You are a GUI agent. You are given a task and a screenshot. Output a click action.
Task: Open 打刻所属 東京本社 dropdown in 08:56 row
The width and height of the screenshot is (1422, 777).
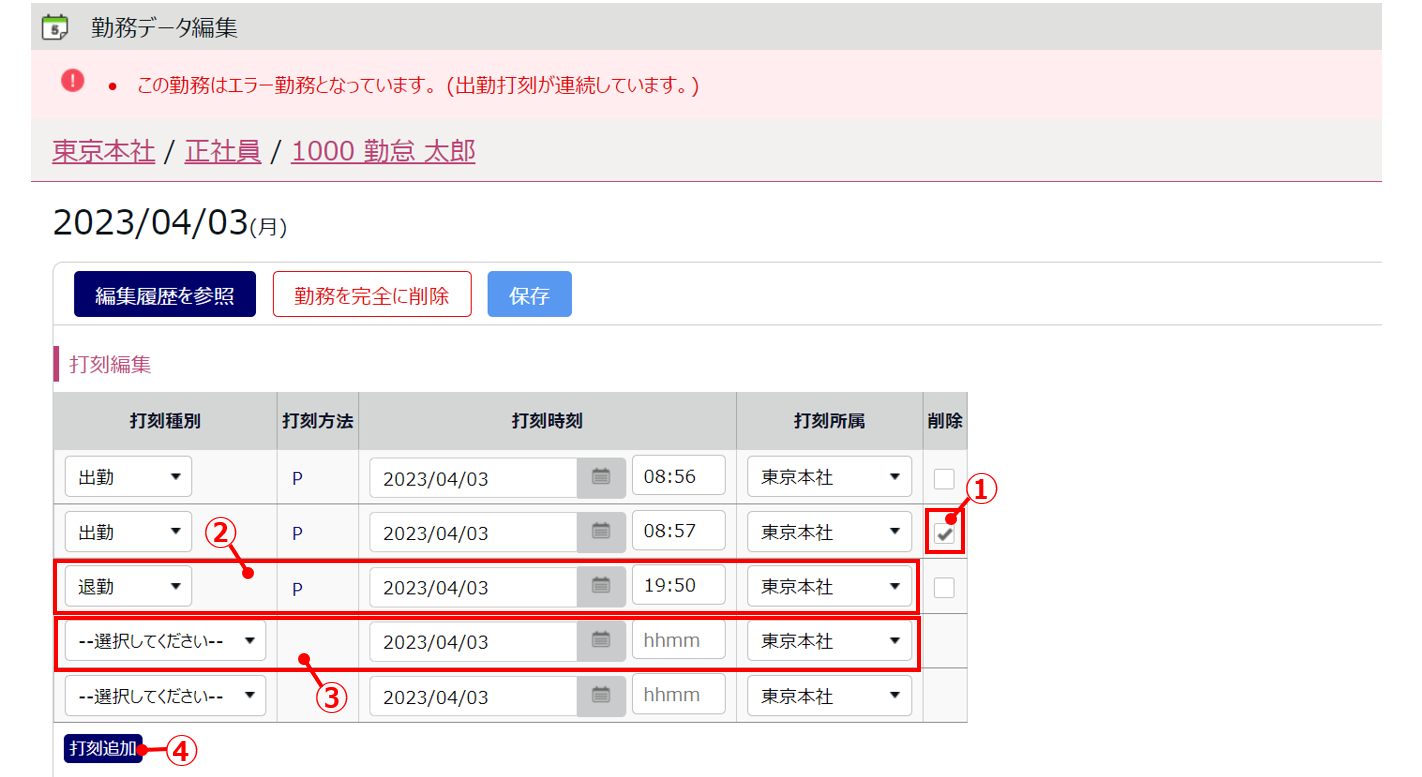(830, 477)
